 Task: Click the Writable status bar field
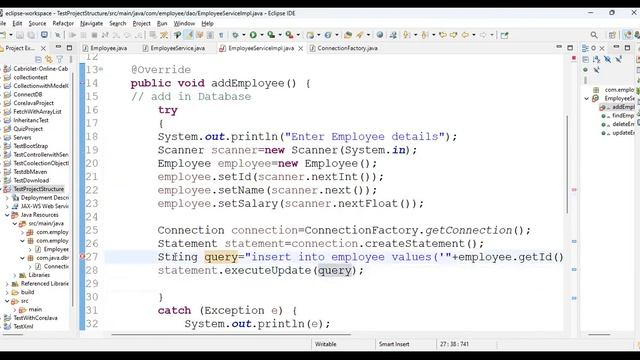point(325,344)
